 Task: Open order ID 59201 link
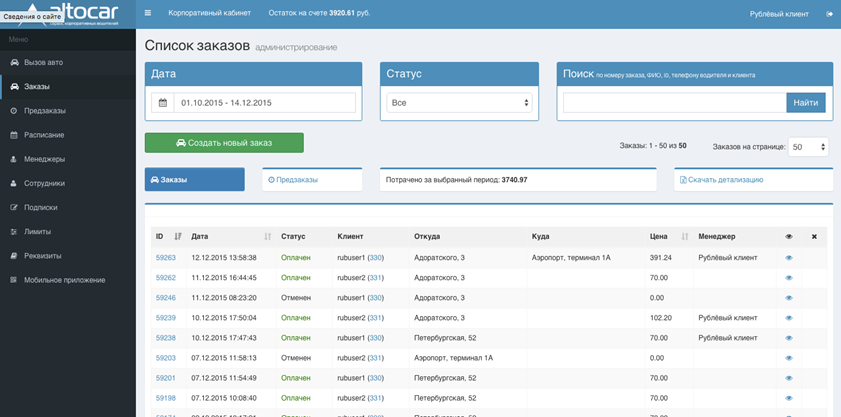coord(166,378)
